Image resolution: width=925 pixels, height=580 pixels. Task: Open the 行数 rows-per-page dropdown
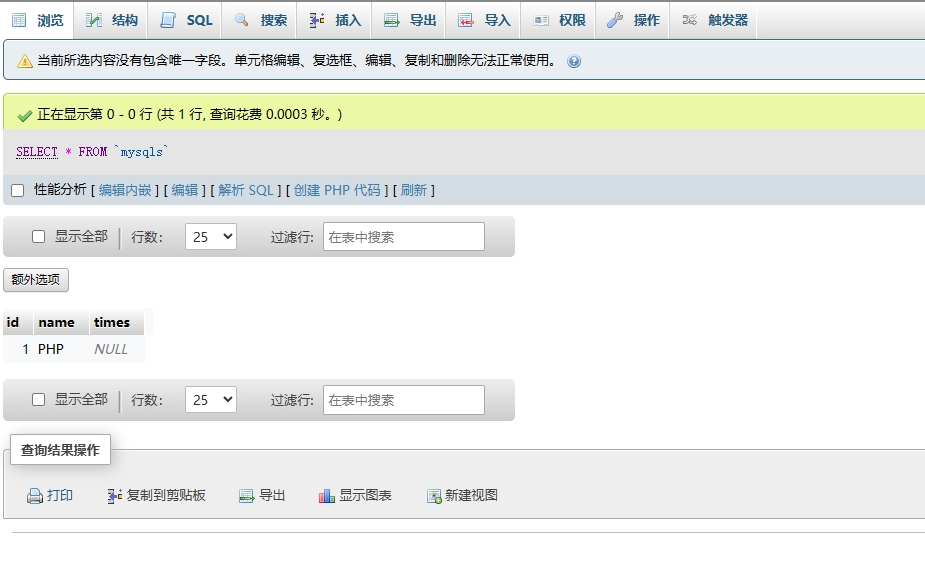point(210,236)
